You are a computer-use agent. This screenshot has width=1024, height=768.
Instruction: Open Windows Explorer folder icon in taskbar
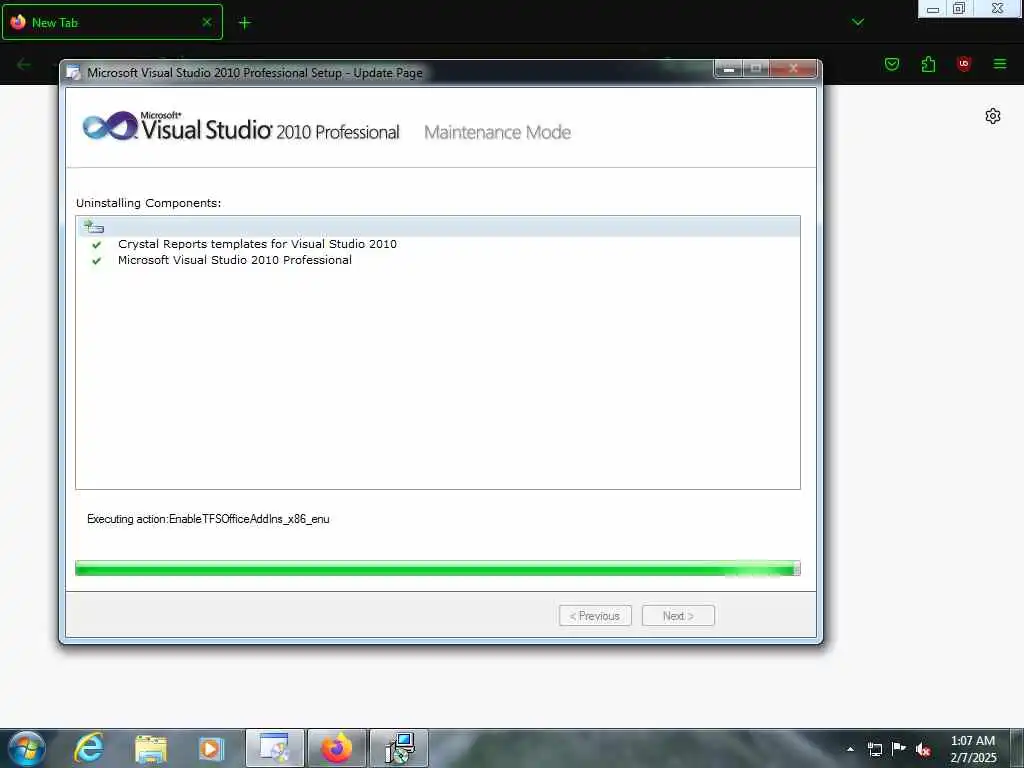click(x=151, y=748)
